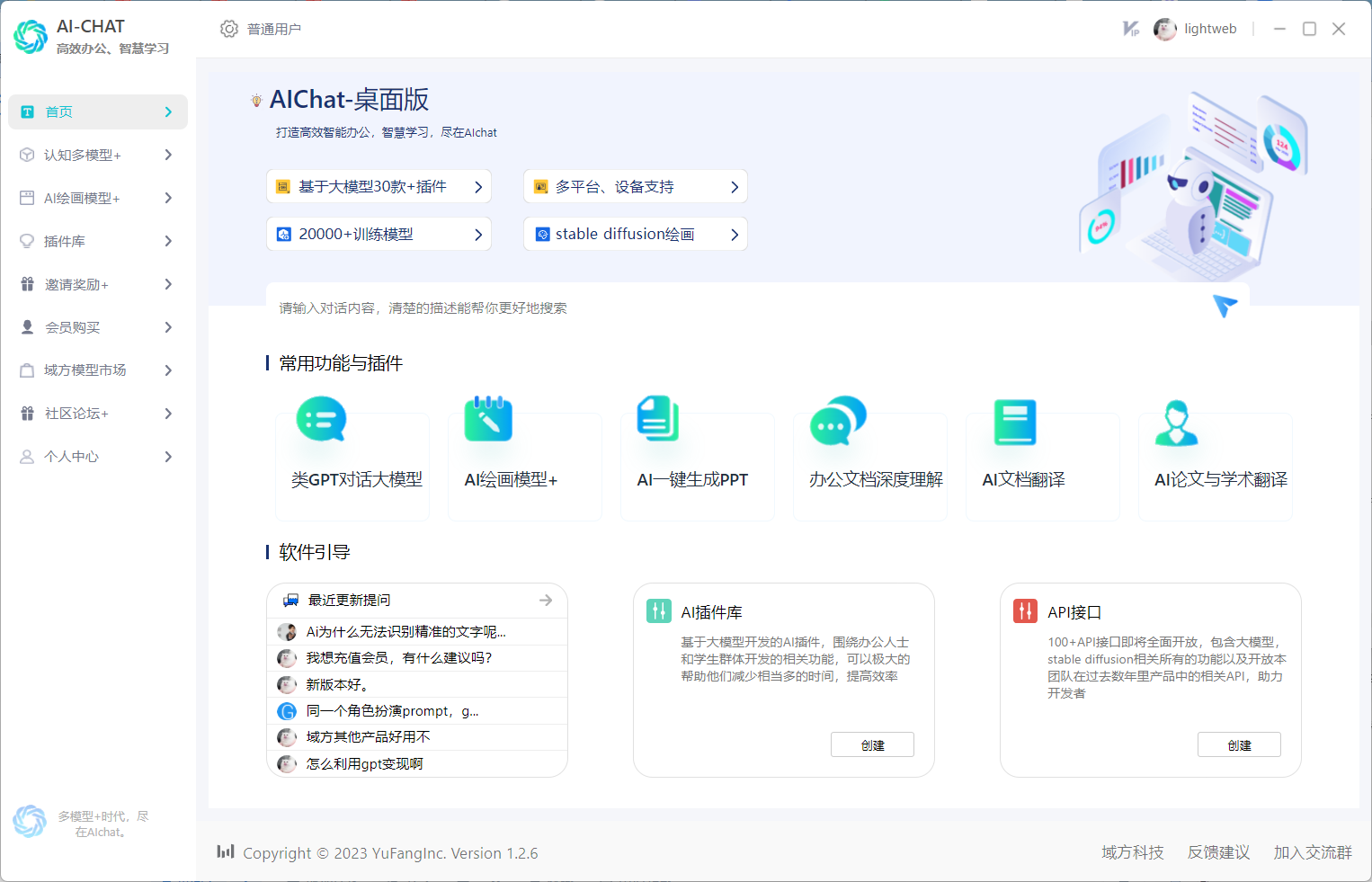The image size is (1372, 882).
Task: Select the 域方模型市场 menu item
Action: 98,370
